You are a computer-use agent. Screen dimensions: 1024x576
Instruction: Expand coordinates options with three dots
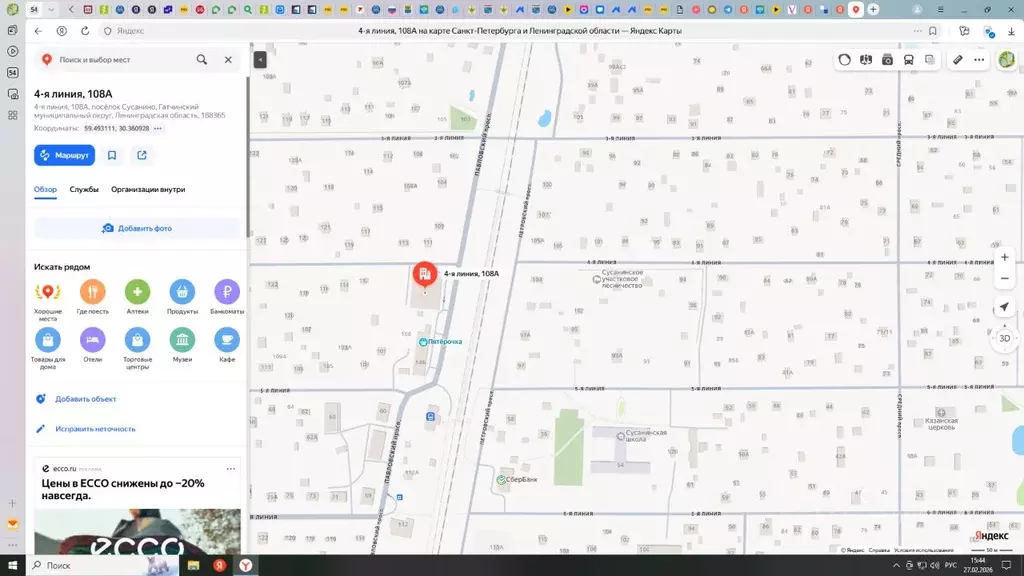pos(158,129)
